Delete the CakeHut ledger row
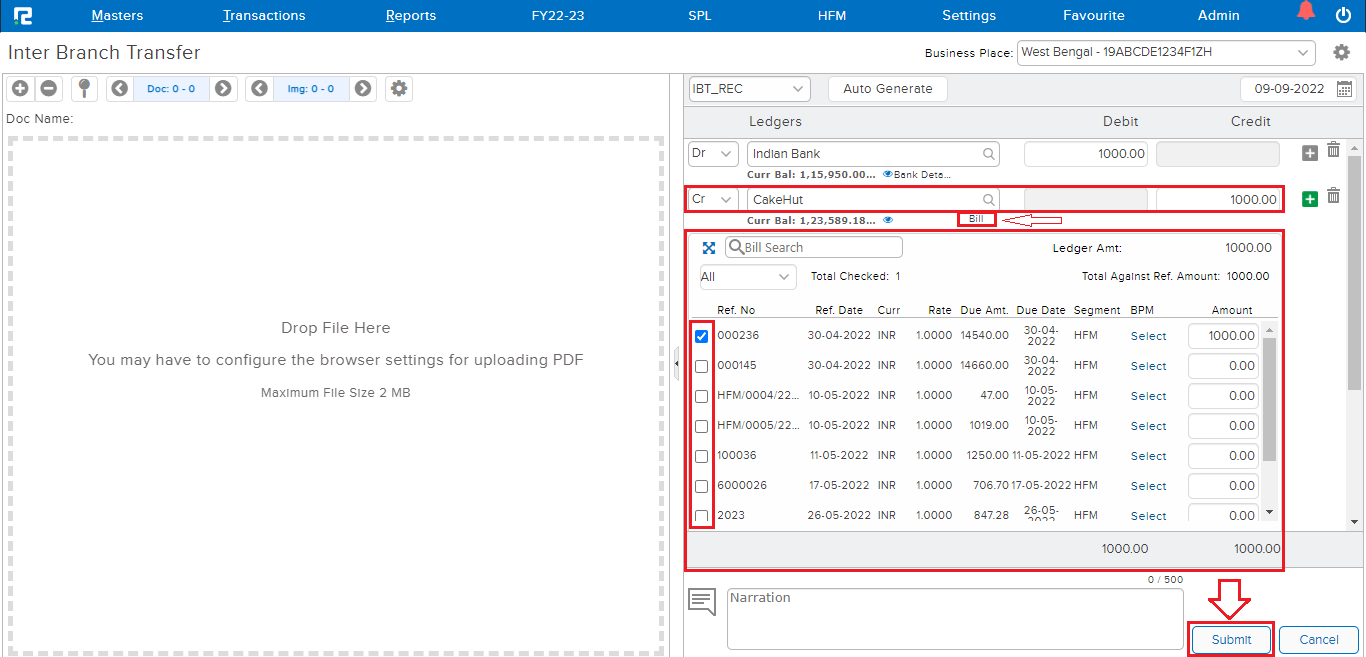 click(1333, 197)
